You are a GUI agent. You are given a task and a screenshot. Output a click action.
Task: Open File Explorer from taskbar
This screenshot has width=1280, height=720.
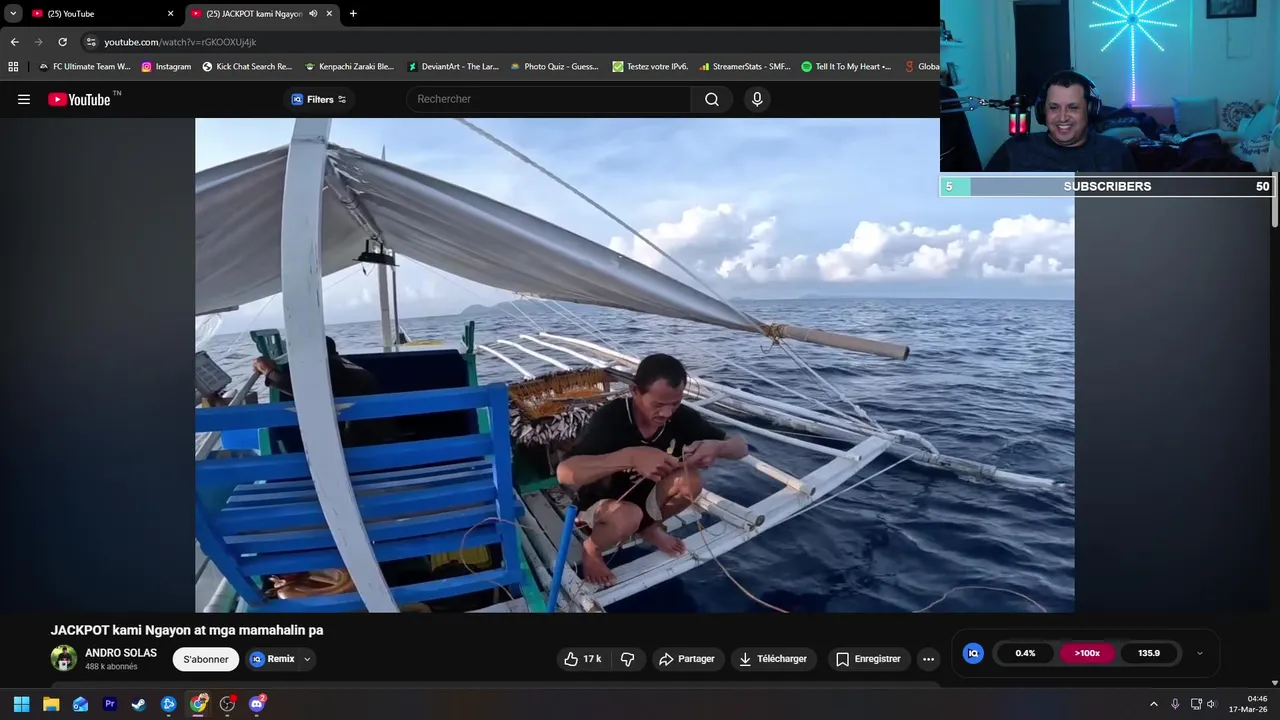(51, 704)
